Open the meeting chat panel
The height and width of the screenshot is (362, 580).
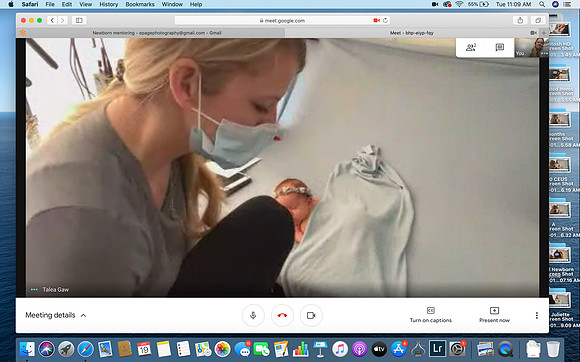(x=499, y=47)
